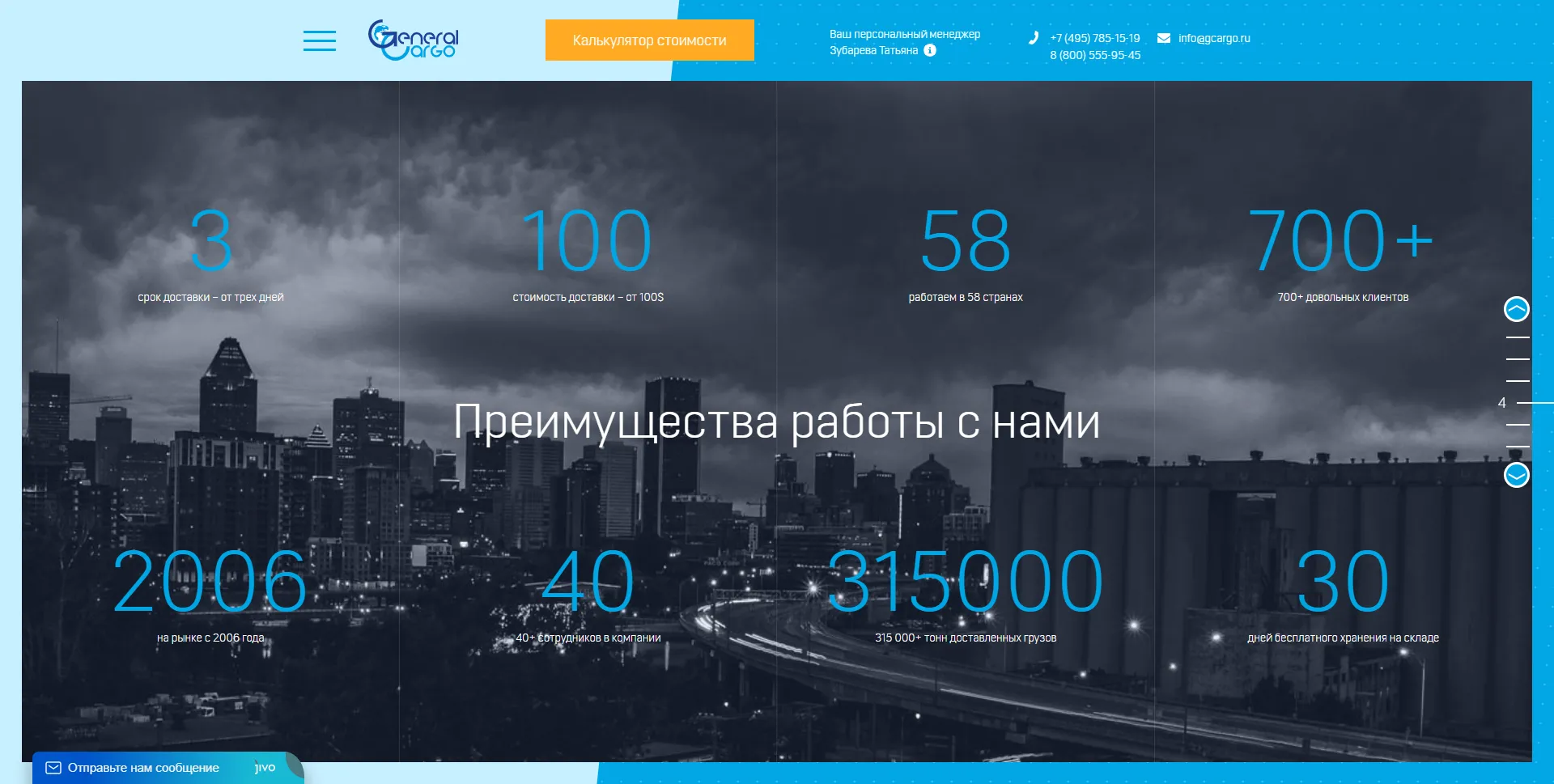Click caption дней бесплатного хранения на складе
The image size is (1554, 784).
click(x=1343, y=638)
